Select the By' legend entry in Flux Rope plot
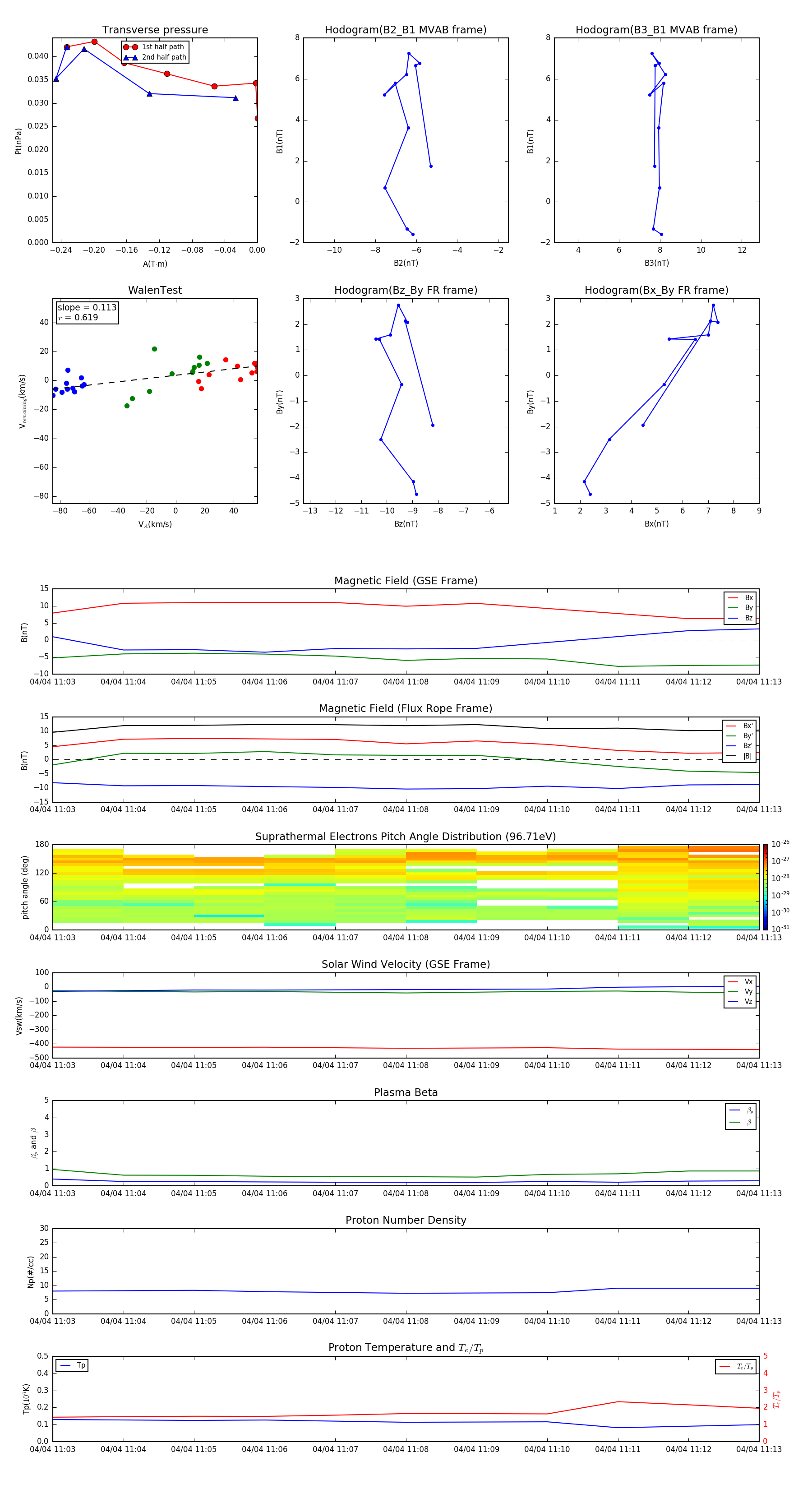This screenshot has height=1489, width=812. tap(740, 736)
